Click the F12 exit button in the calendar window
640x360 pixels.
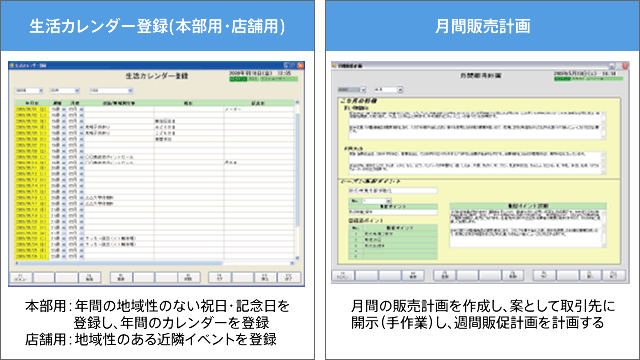[289, 278]
